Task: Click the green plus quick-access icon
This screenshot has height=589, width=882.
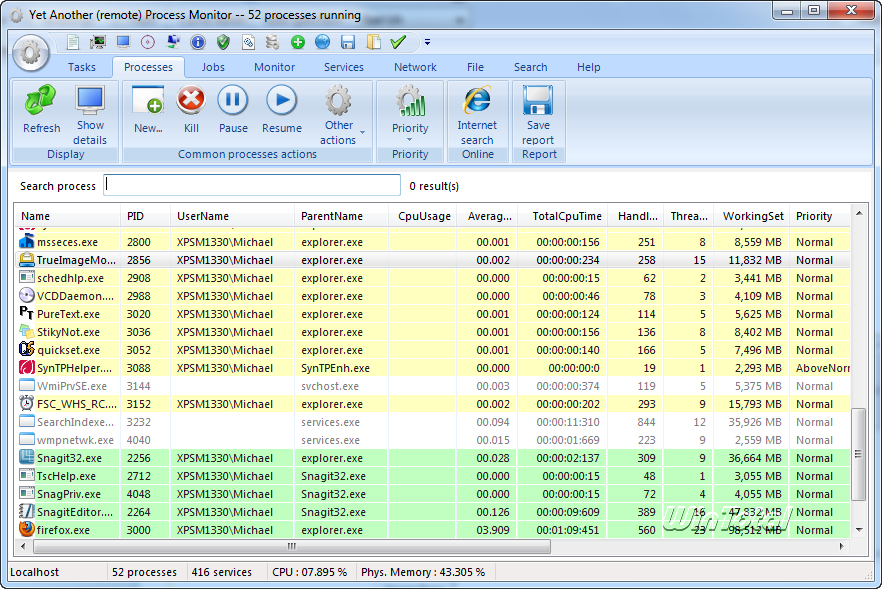Action: tap(298, 42)
